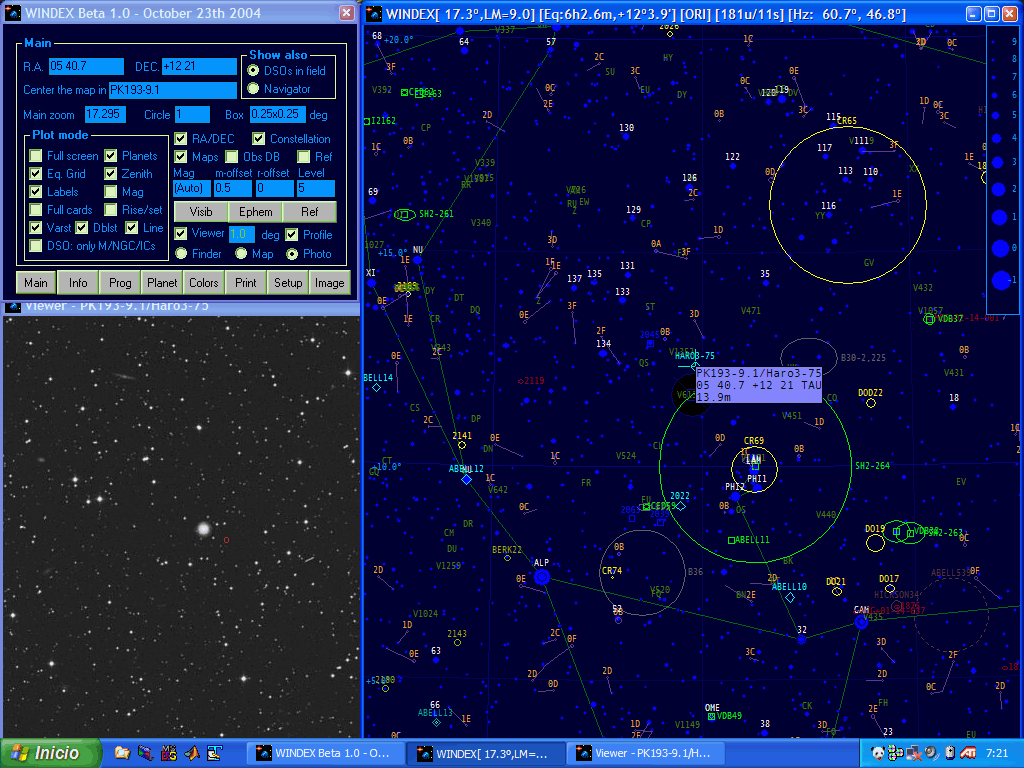The width and height of the screenshot is (1024, 768).
Task: Click the ATI tray icon
Action: point(968,753)
